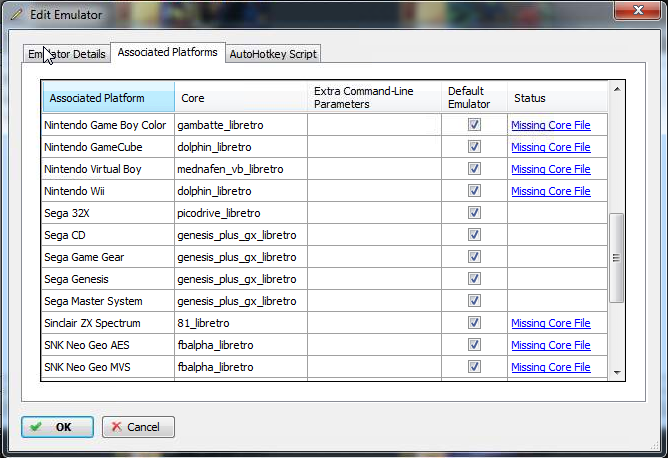Open Missing Core File link for SNK Neo Geo AES

coord(551,346)
